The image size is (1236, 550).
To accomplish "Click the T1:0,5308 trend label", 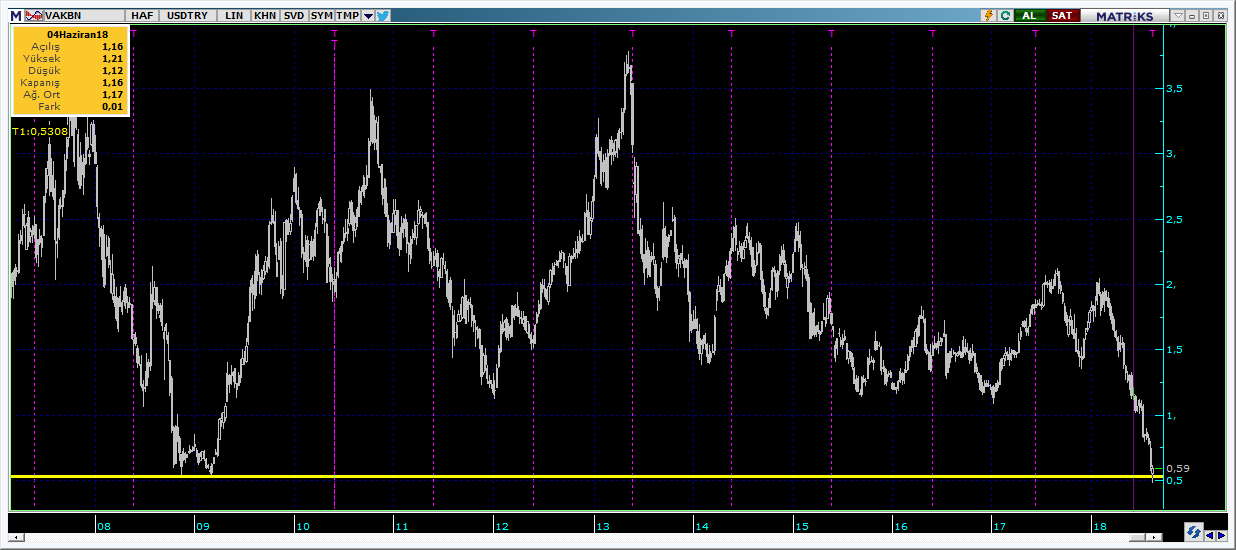I will 40,131.
